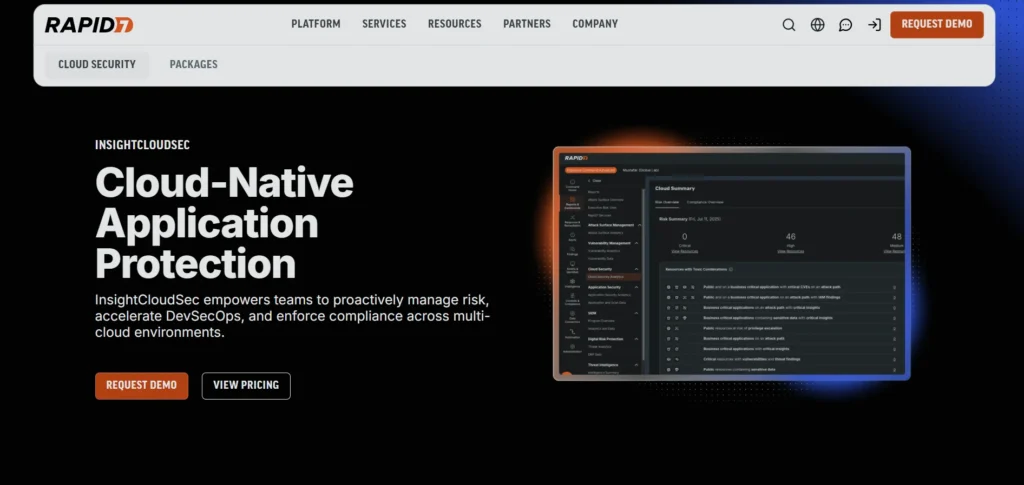Click Findings icon in preview sidebar
1024x485 pixels.
[572, 251]
